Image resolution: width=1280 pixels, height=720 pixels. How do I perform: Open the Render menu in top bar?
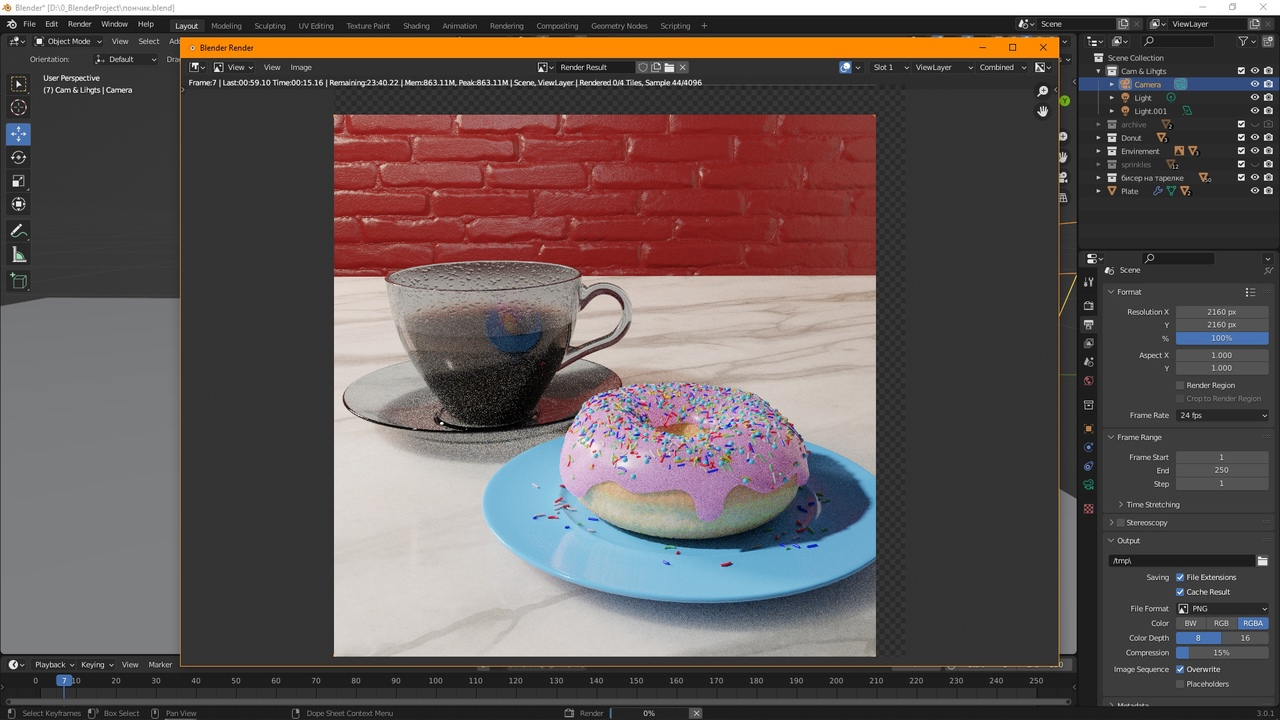coord(80,24)
